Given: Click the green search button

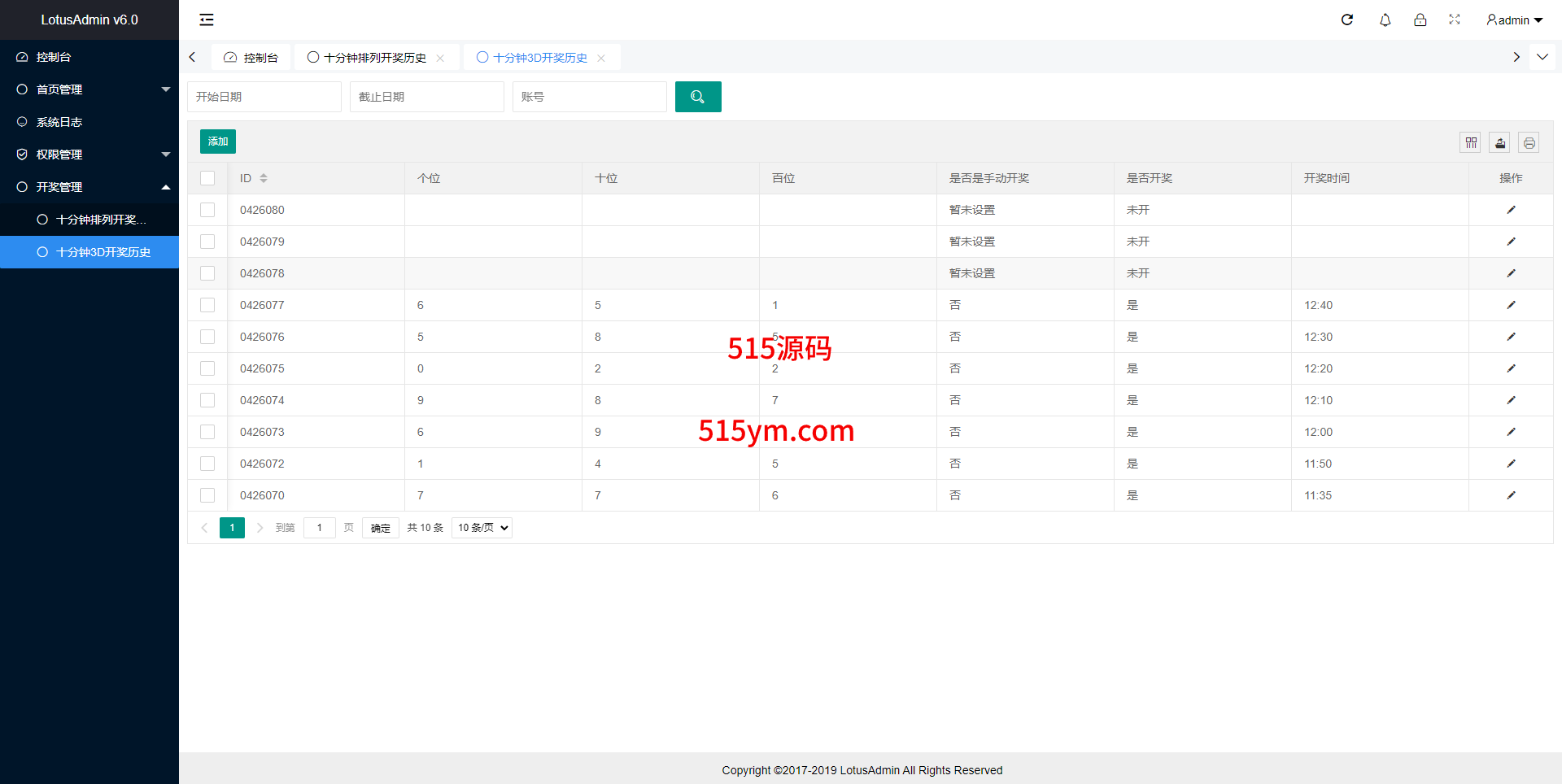Looking at the screenshot, I should 698,97.
